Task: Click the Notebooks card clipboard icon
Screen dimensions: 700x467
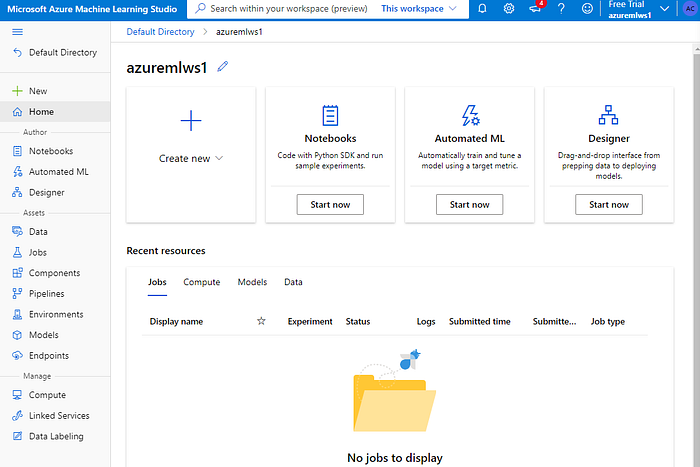Action: pyautogui.click(x=330, y=116)
